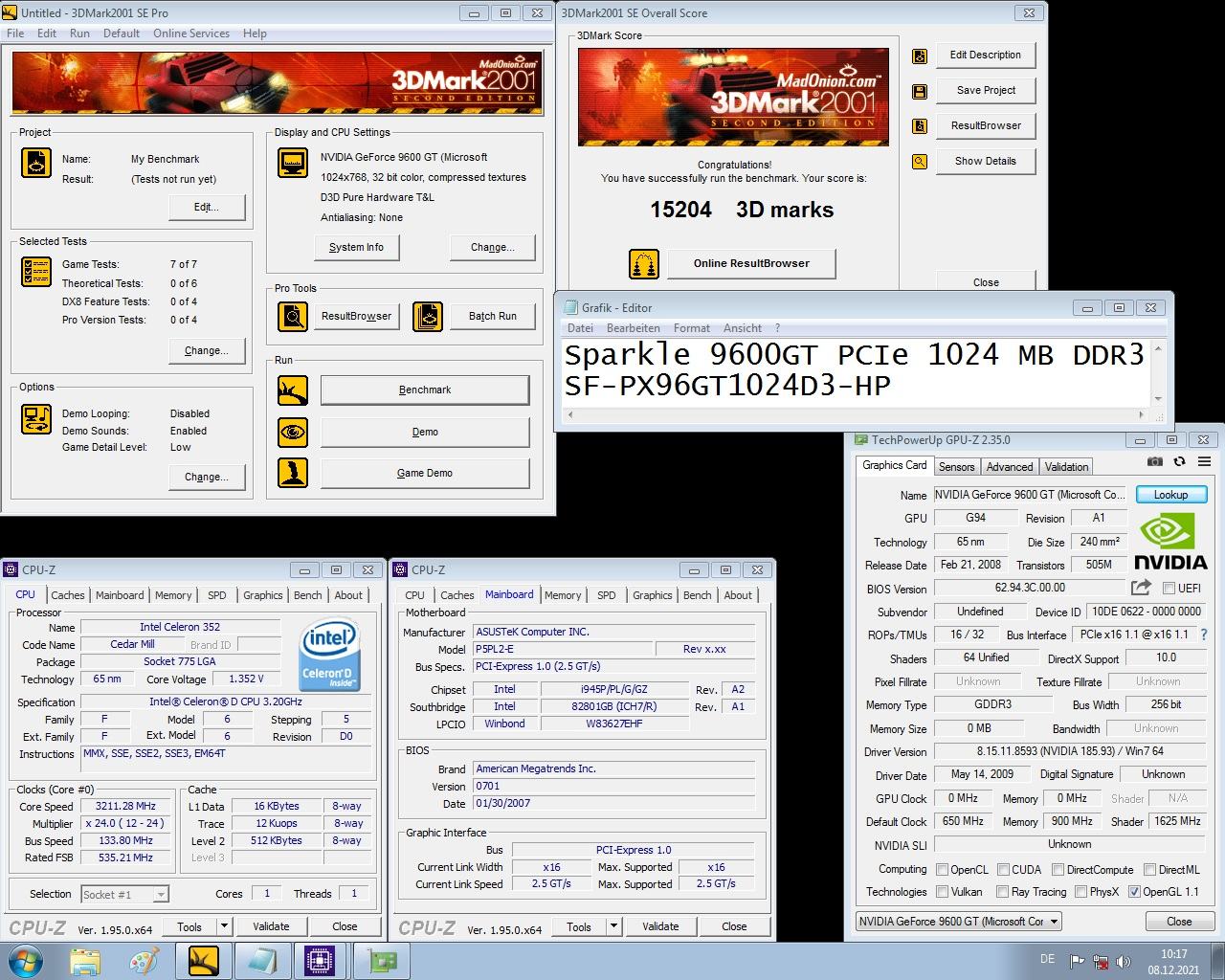Click the Demo eye icon
Image resolution: width=1225 pixels, height=980 pixels.
point(293,432)
